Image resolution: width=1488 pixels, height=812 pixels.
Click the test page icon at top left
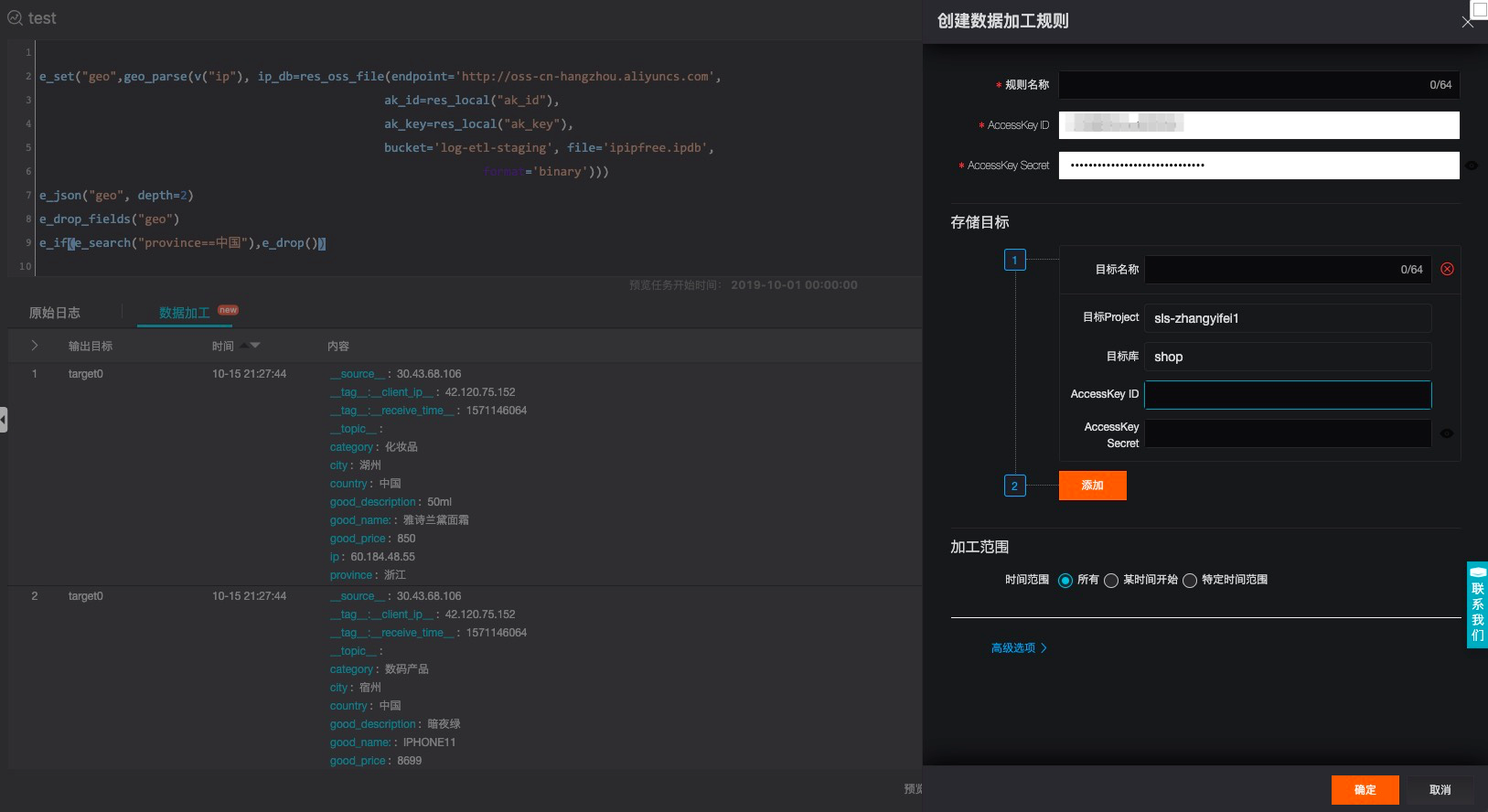point(15,18)
